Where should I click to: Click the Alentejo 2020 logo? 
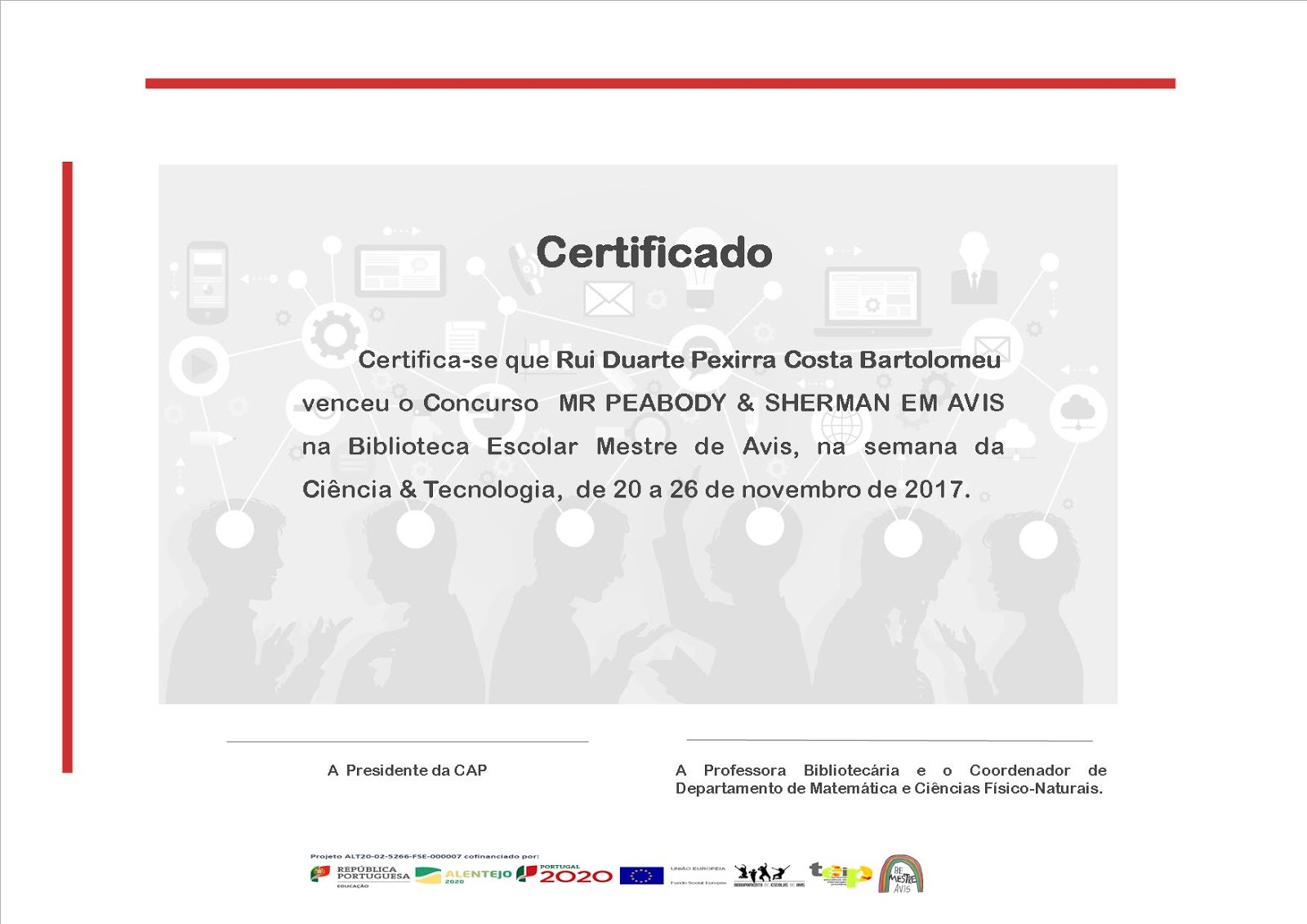pos(463,876)
